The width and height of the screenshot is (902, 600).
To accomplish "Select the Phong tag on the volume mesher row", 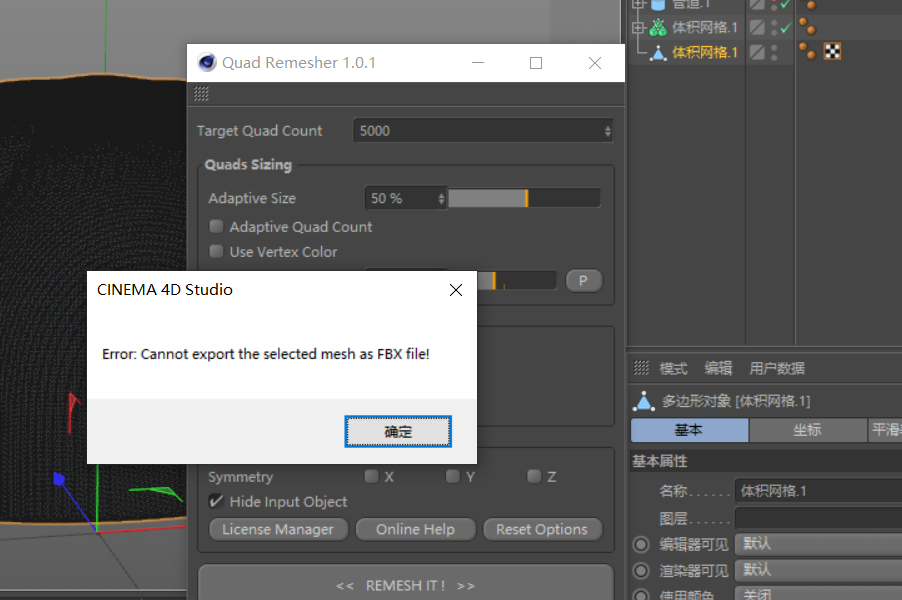I will pos(807,26).
